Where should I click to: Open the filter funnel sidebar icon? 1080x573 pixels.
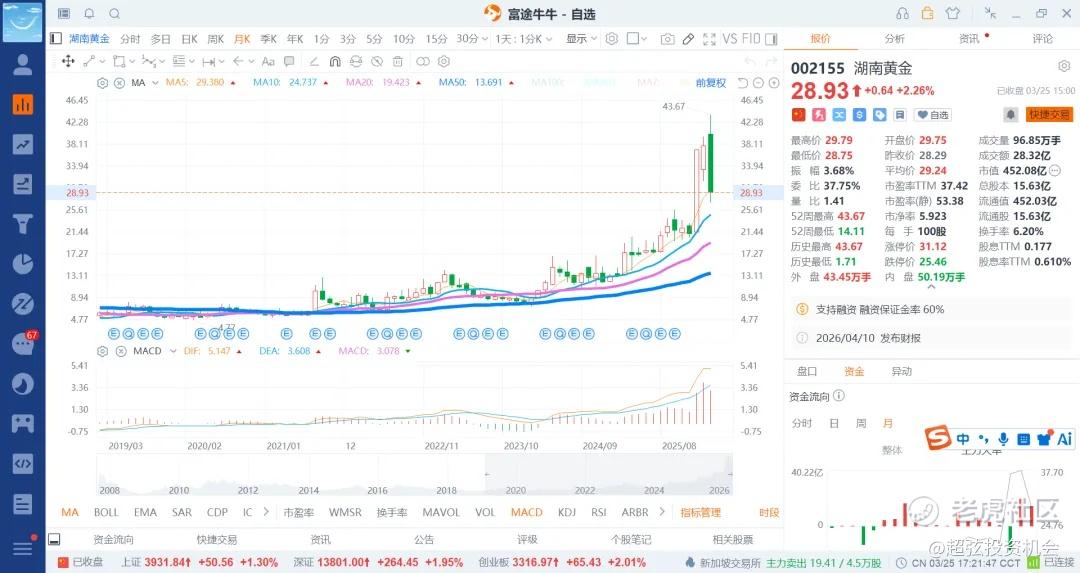click(23, 224)
